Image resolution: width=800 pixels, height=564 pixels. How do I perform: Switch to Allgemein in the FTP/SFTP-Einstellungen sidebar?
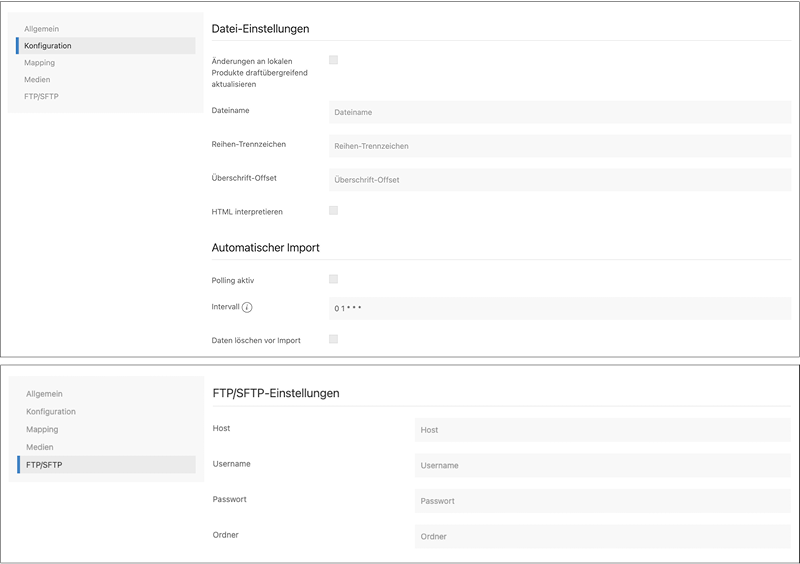(x=44, y=394)
